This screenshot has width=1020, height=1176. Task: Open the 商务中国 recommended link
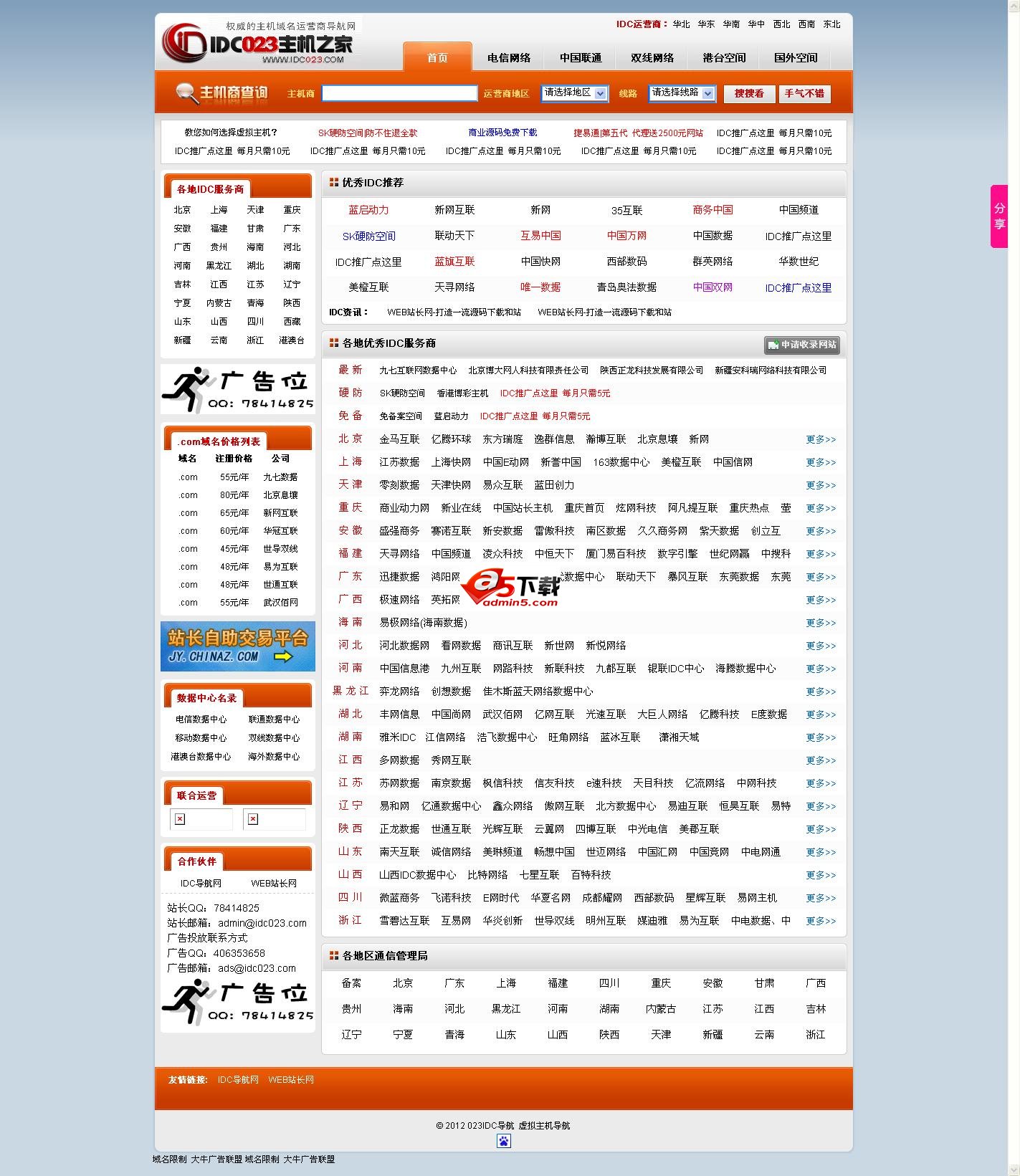pyautogui.click(x=712, y=210)
